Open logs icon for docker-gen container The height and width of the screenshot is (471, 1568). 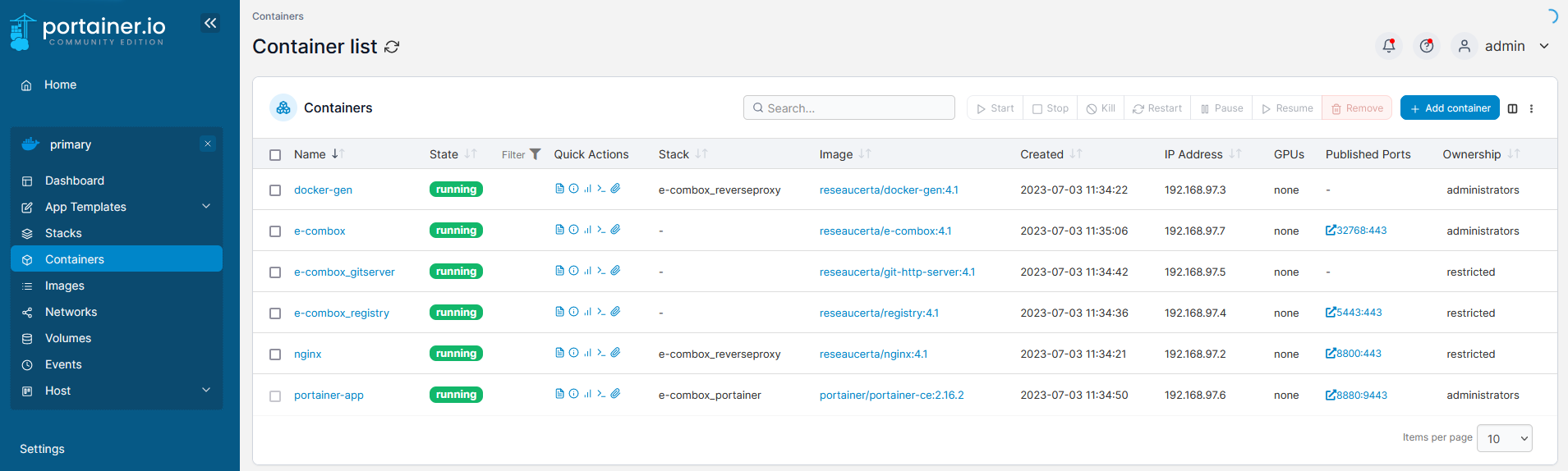[x=559, y=189]
